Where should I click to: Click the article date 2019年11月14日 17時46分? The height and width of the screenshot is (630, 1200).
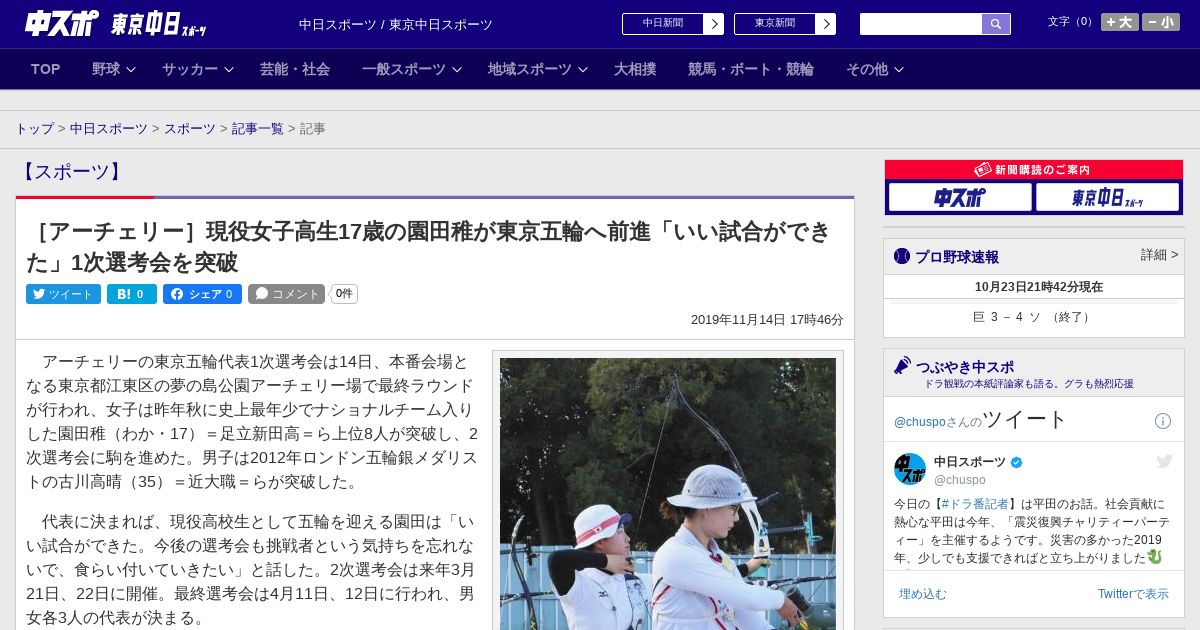(x=767, y=320)
